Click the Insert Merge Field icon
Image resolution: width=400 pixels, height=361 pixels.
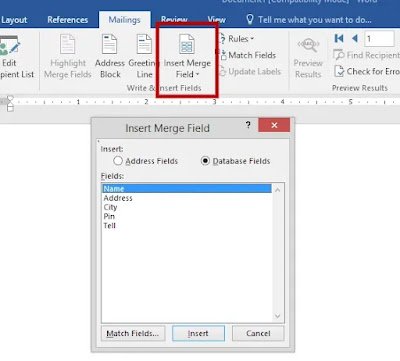(x=187, y=44)
